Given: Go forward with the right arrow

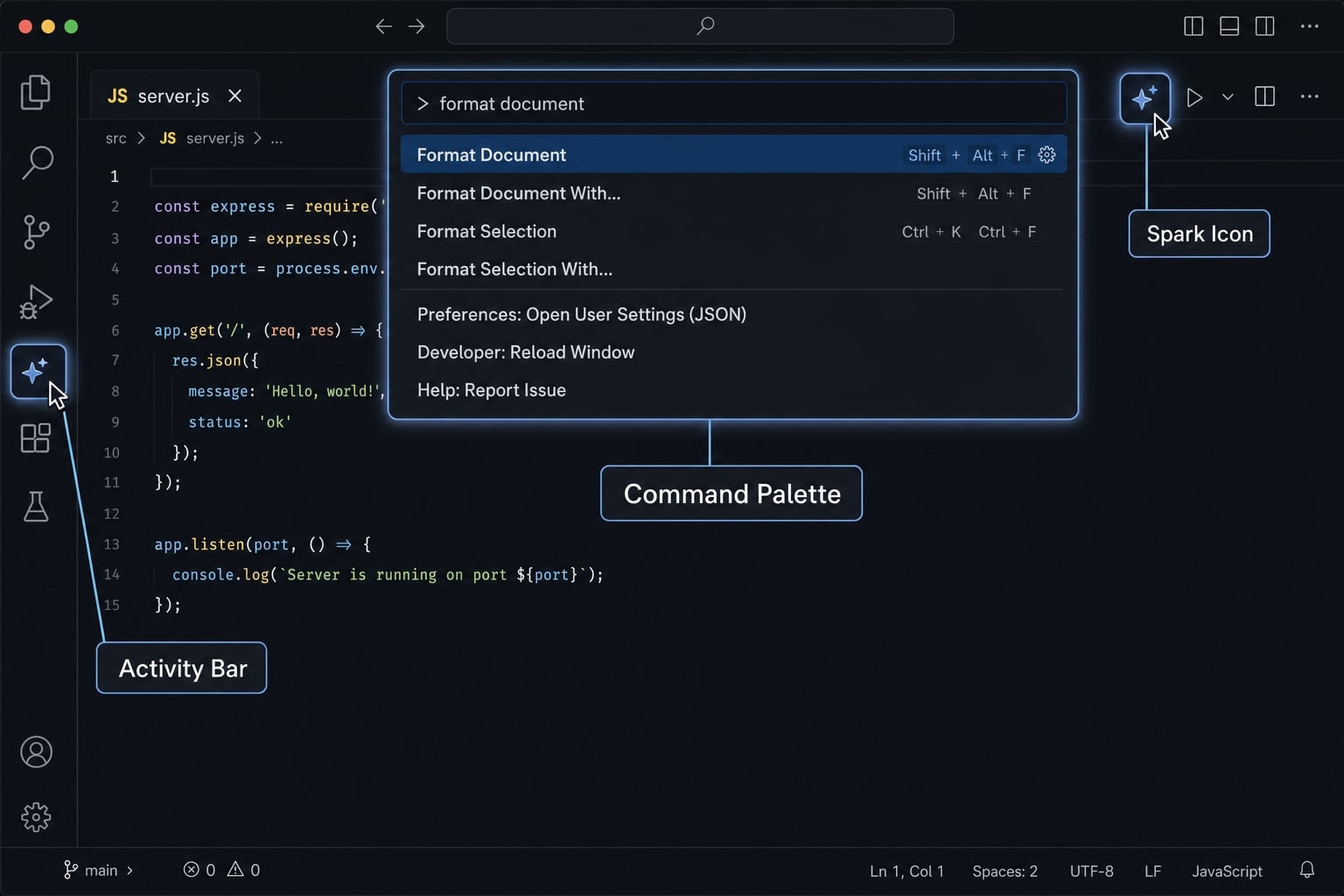Looking at the screenshot, I should coord(416,26).
